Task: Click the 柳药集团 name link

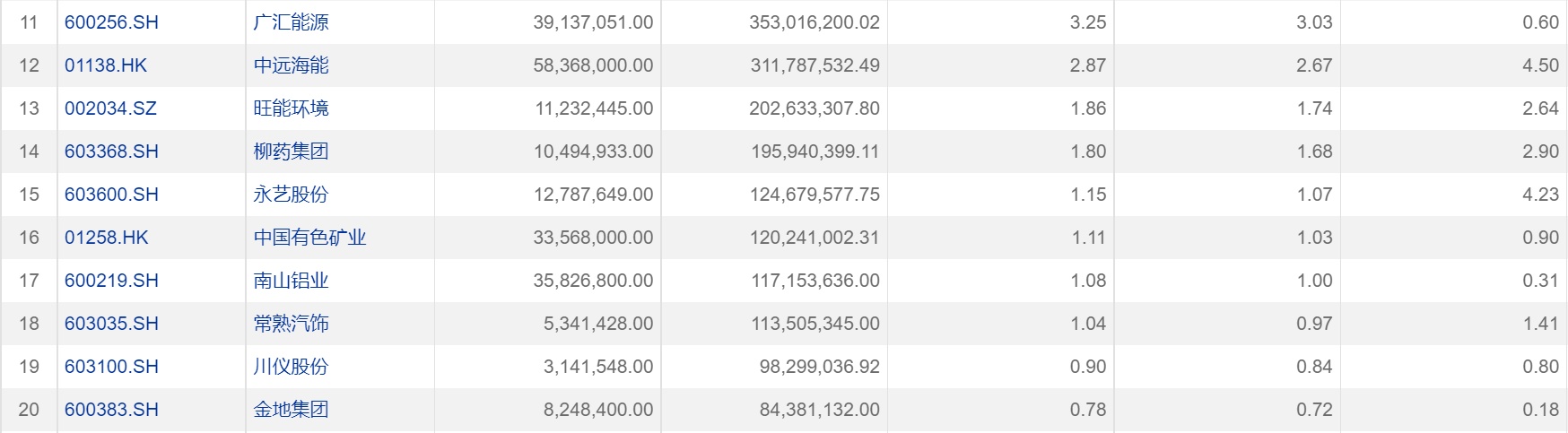Action: [x=291, y=152]
